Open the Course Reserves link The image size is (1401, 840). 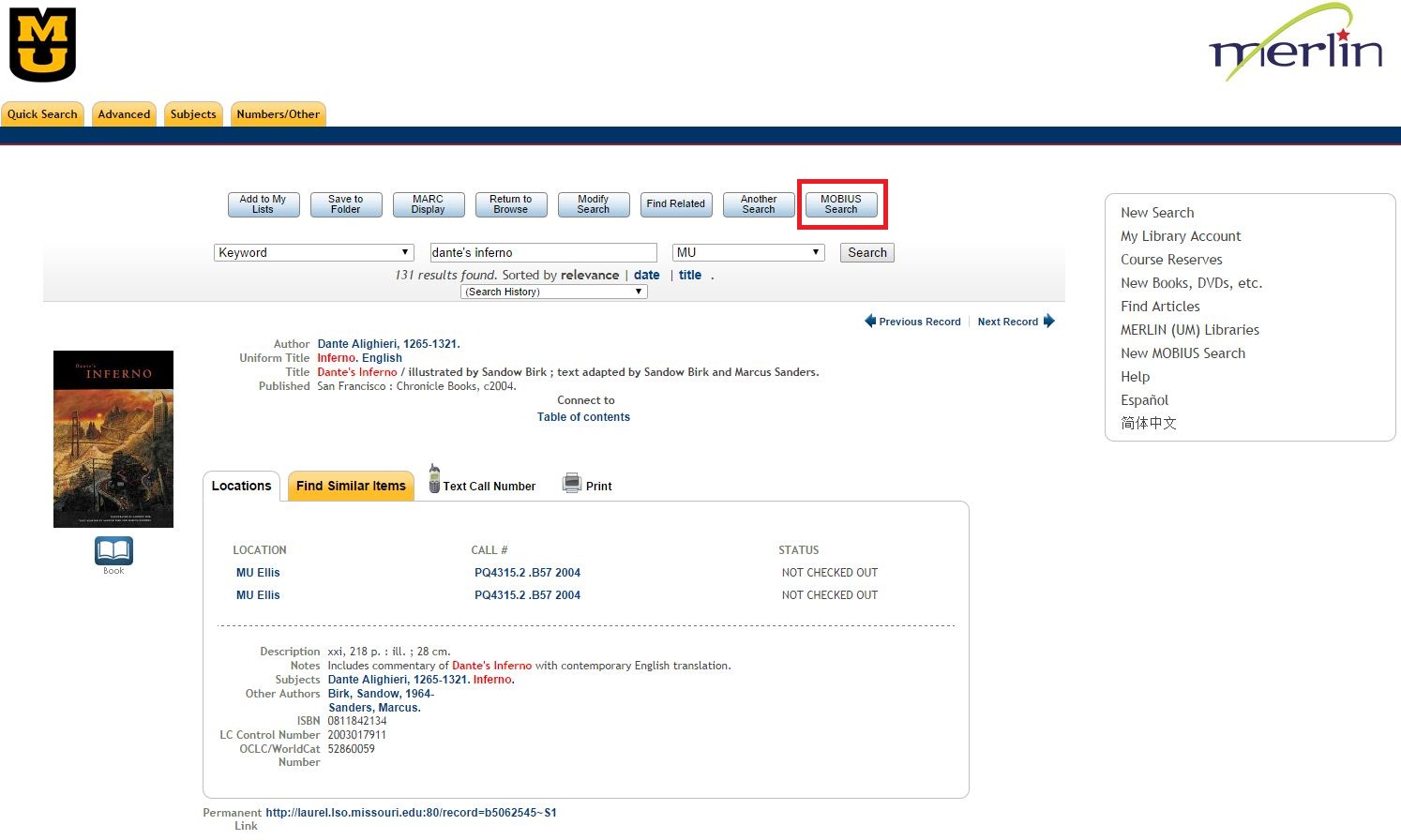1171,260
